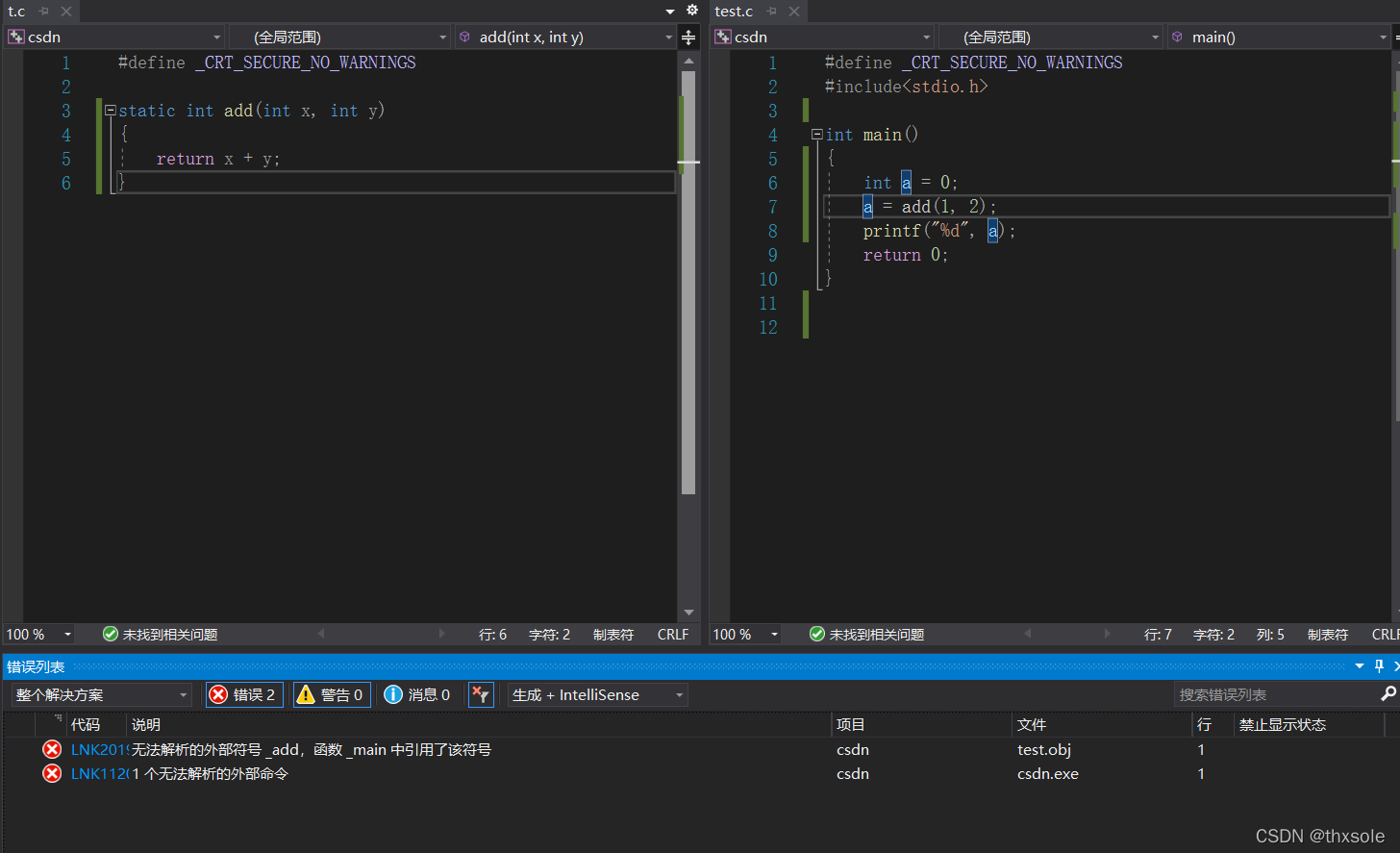Image resolution: width=1400 pixels, height=853 pixels.
Task: Open the main() member dropdown
Action: point(1280,38)
